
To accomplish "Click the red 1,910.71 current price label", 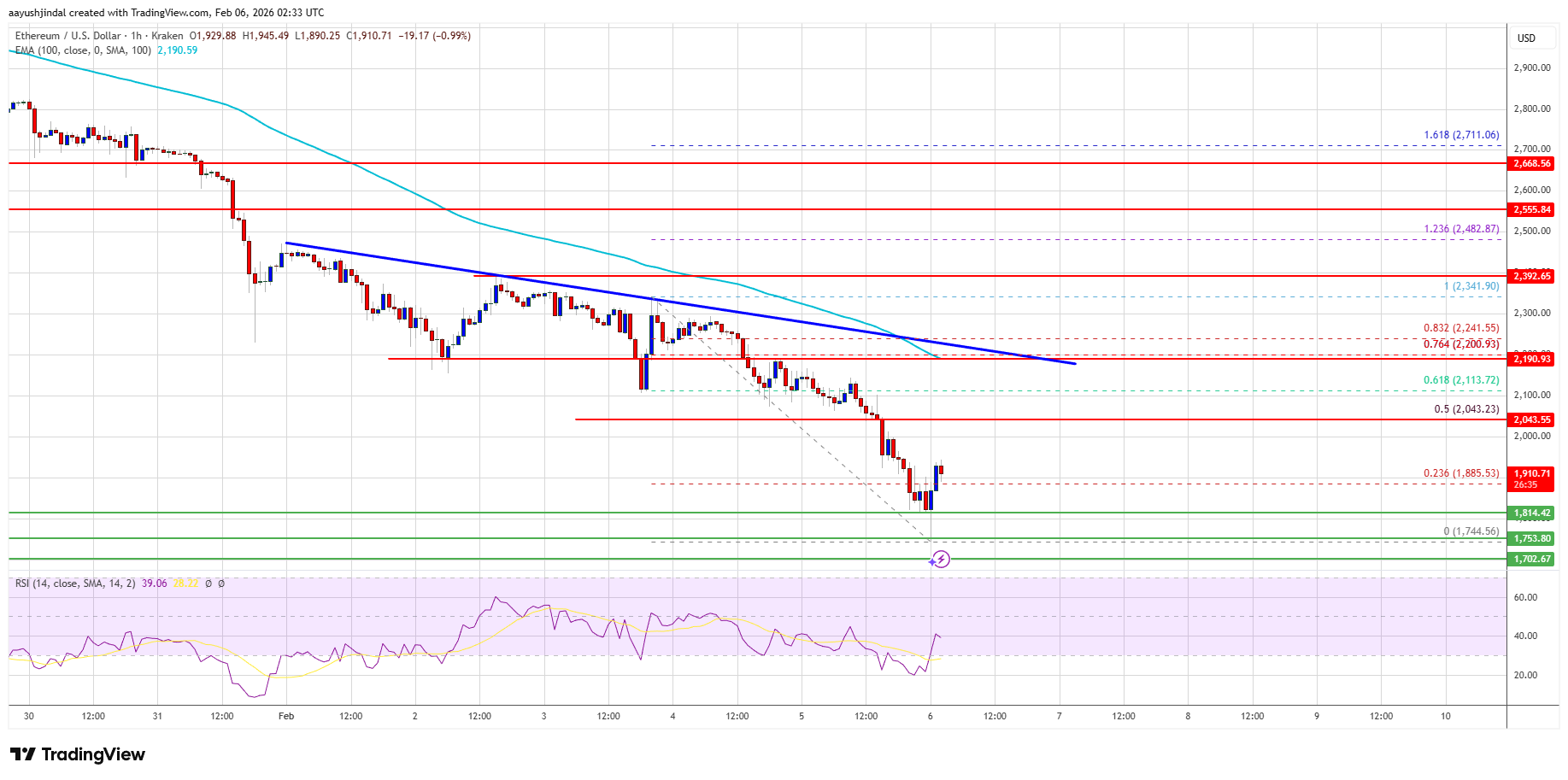I will click(1532, 473).
